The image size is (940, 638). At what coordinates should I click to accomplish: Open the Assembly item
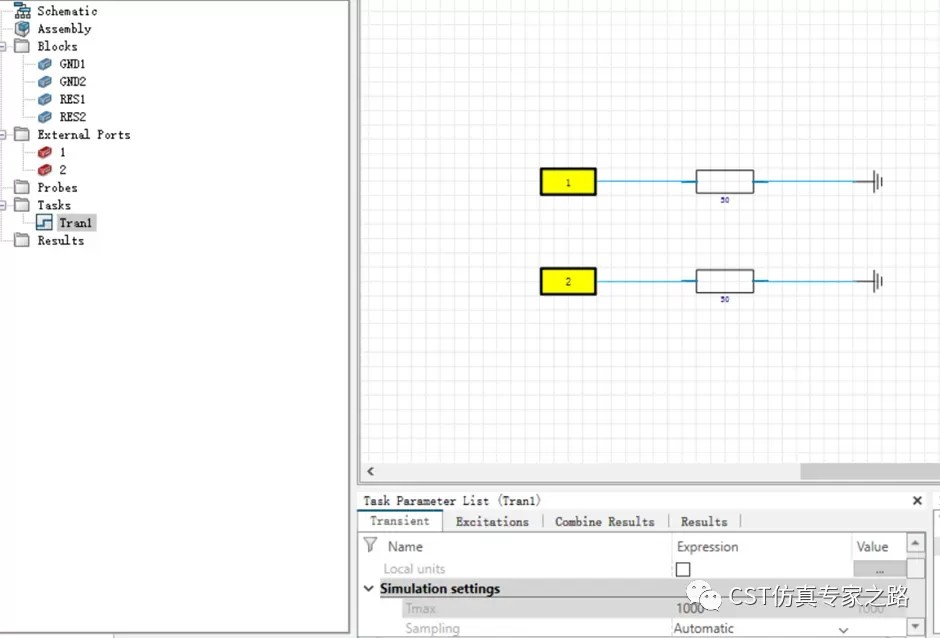pos(22,28)
